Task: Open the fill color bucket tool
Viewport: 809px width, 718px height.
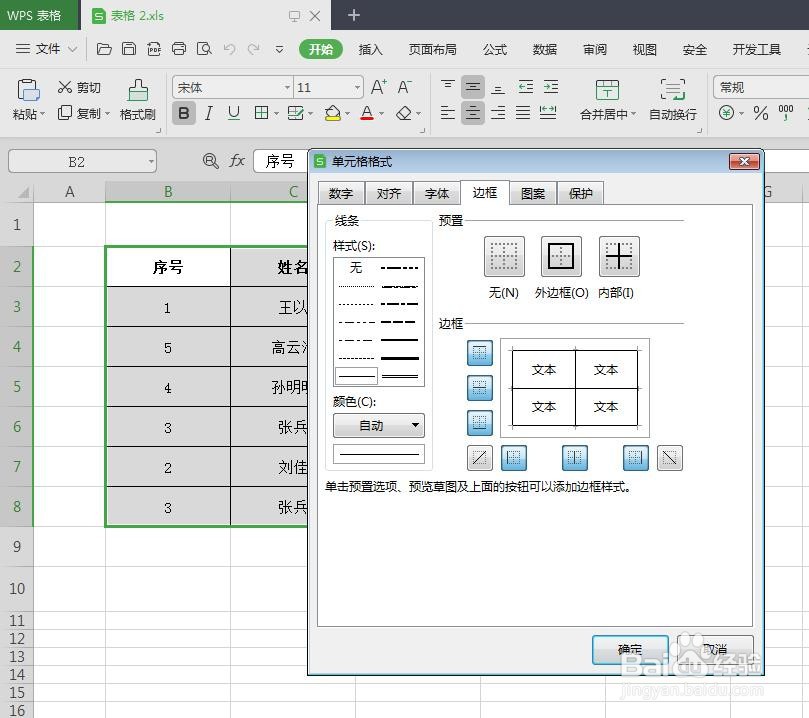Action: coord(333,113)
